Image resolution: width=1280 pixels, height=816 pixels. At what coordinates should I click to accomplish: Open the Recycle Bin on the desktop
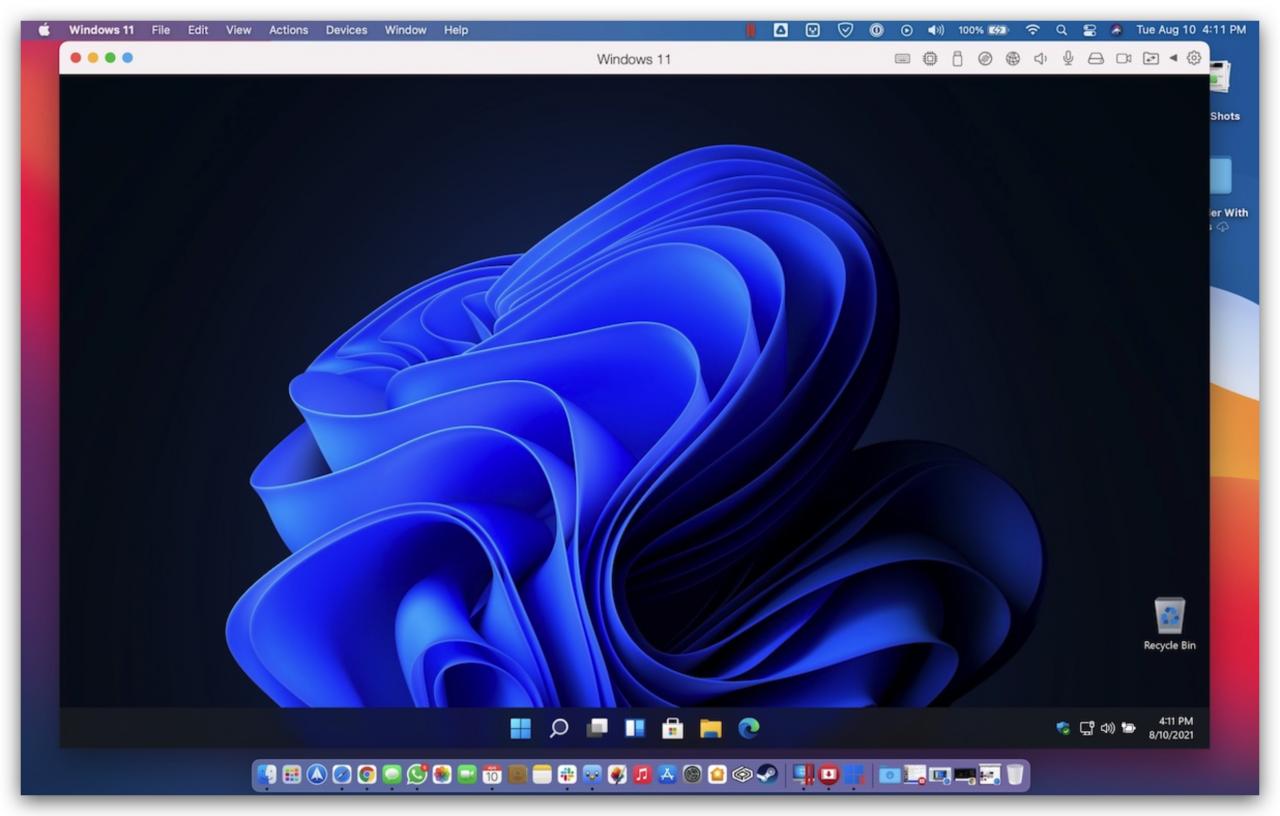click(1168, 615)
